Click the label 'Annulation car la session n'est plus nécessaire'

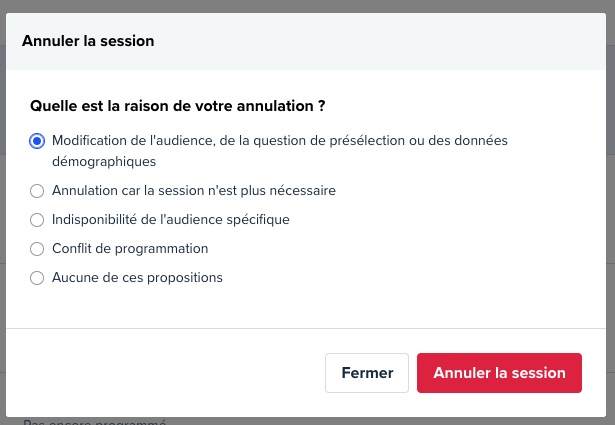tap(194, 191)
